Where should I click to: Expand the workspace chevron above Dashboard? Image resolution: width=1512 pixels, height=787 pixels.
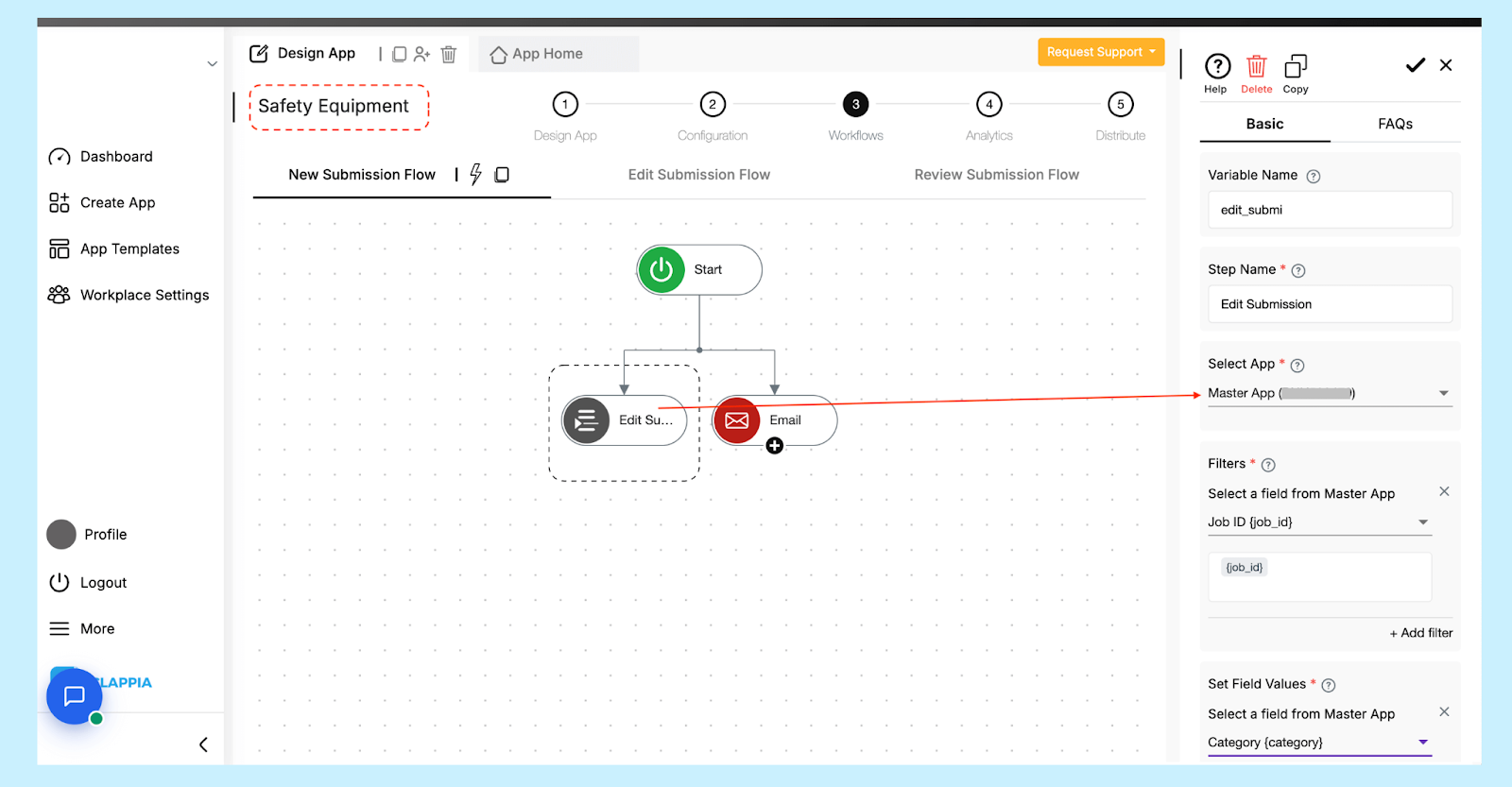click(213, 64)
